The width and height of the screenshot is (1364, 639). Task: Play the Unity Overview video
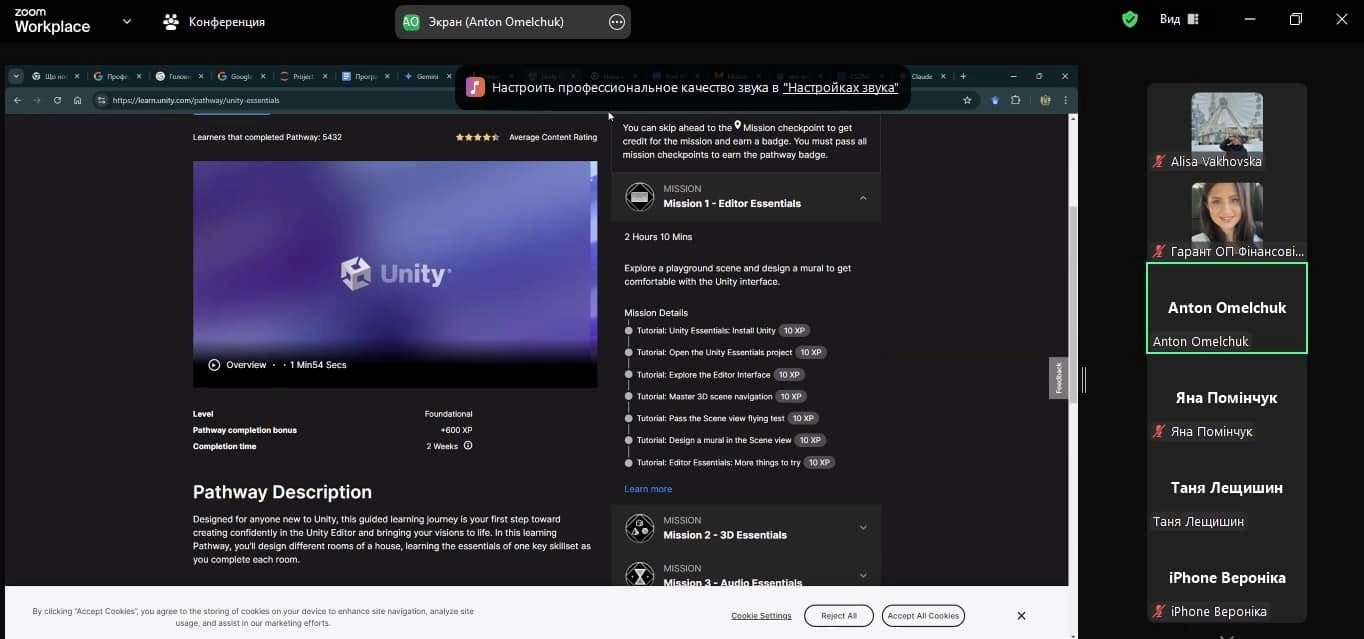coord(214,365)
